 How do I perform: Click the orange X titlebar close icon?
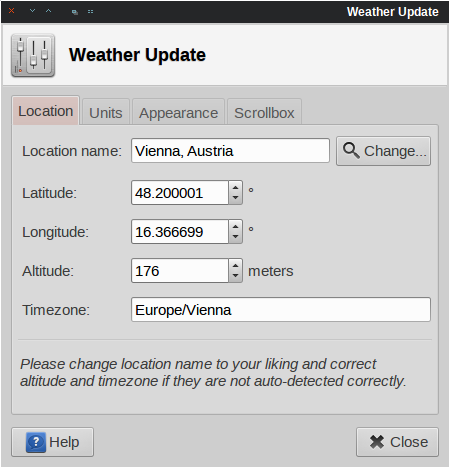[11, 11]
